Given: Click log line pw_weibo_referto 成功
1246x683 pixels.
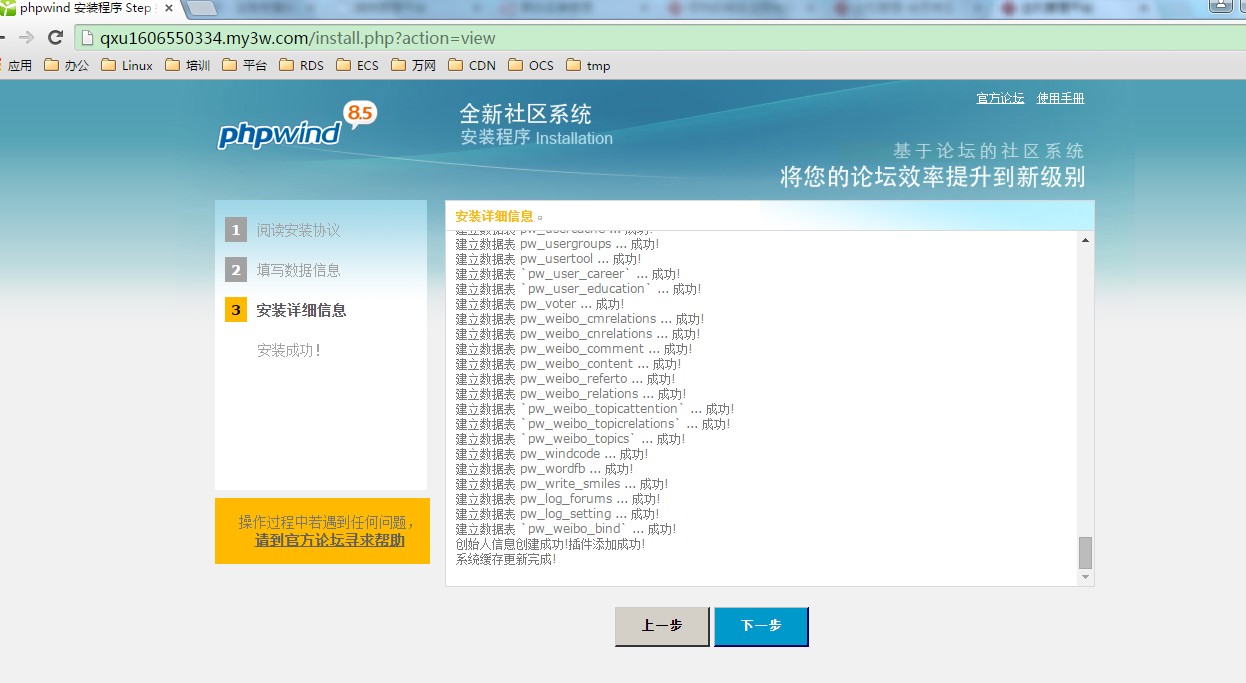Looking at the screenshot, I should tap(565, 379).
